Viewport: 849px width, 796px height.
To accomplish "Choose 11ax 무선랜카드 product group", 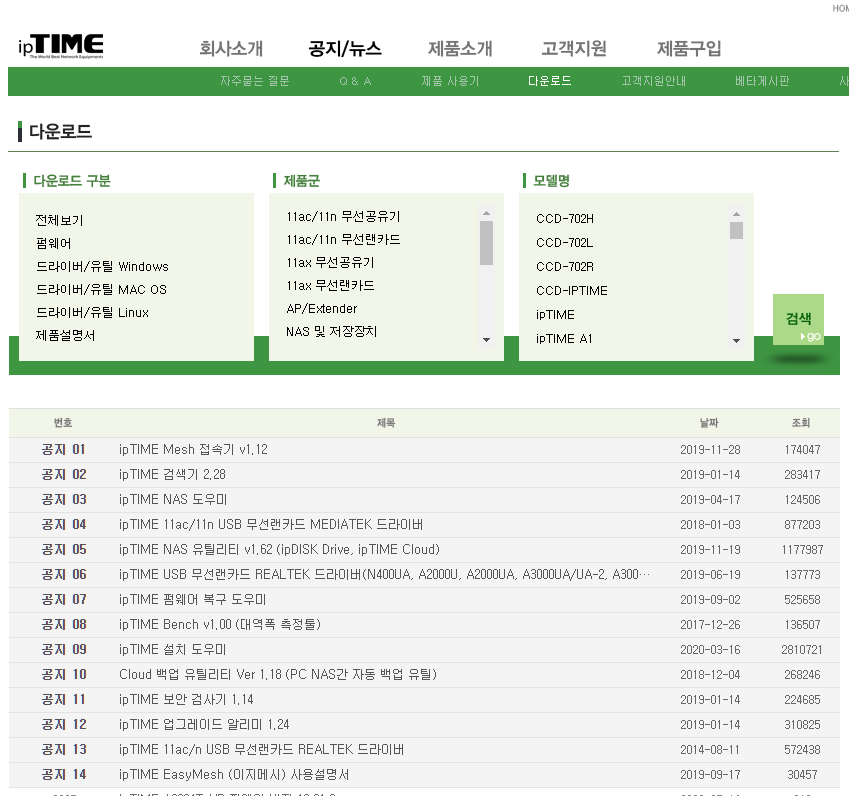I will pyautogui.click(x=330, y=285).
